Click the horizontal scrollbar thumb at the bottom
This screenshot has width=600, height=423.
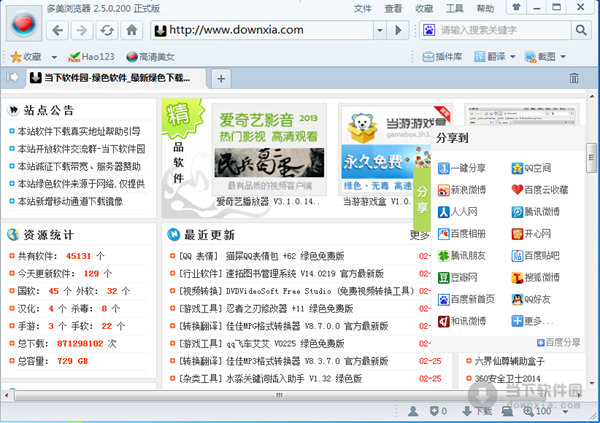279,395
